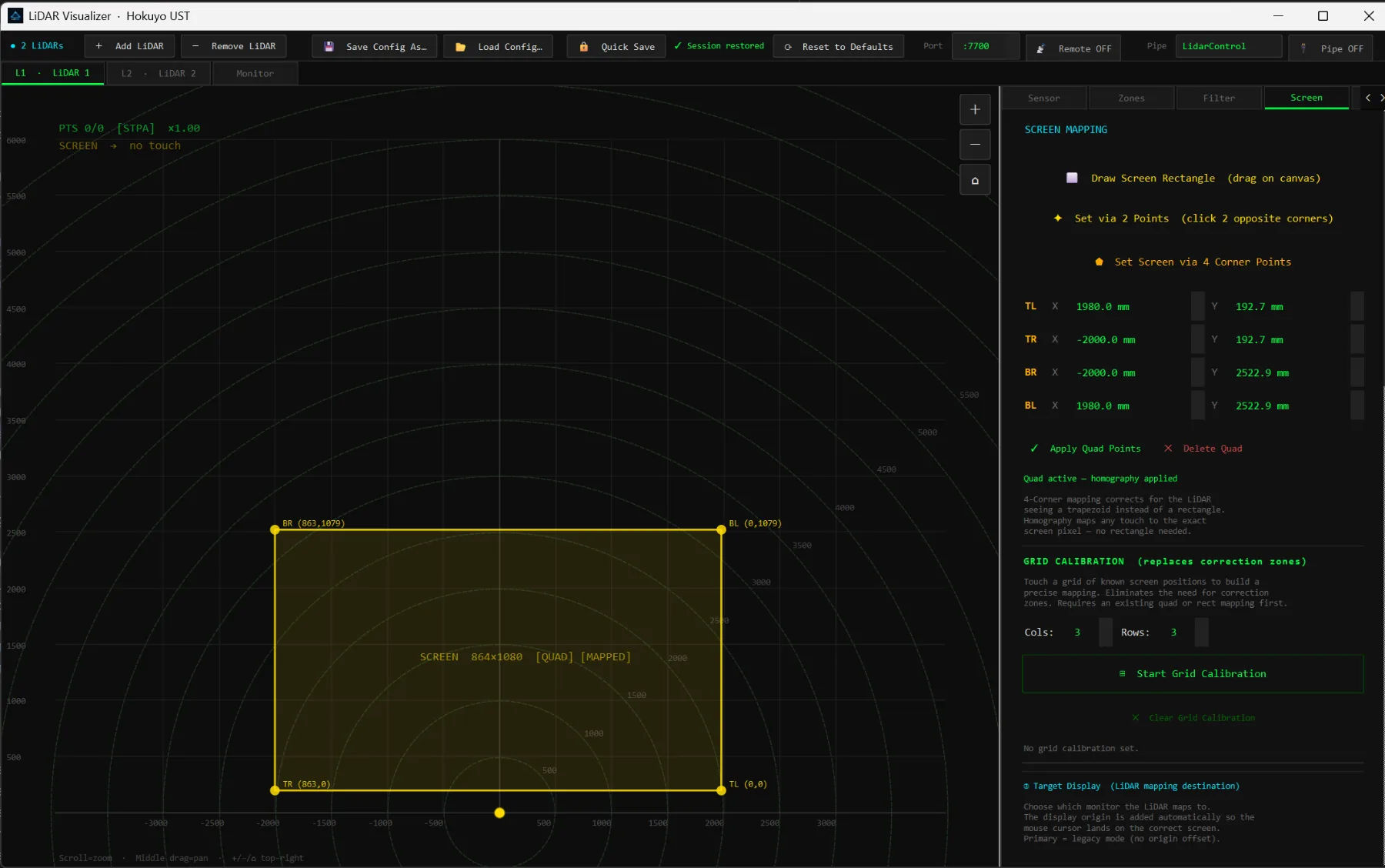The width and height of the screenshot is (1385, 868).
Task: Click the LiDAR Visualizer app icon
Action: tap(15, 15)
